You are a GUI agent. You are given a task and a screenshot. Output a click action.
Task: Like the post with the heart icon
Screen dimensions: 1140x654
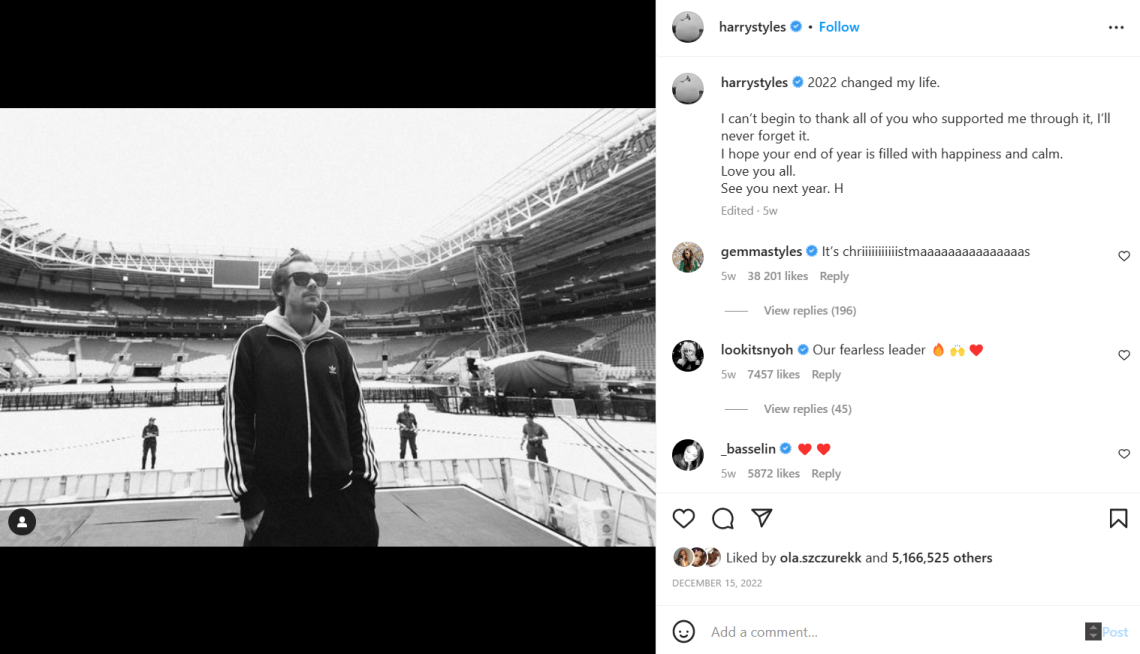pos(684,518)
